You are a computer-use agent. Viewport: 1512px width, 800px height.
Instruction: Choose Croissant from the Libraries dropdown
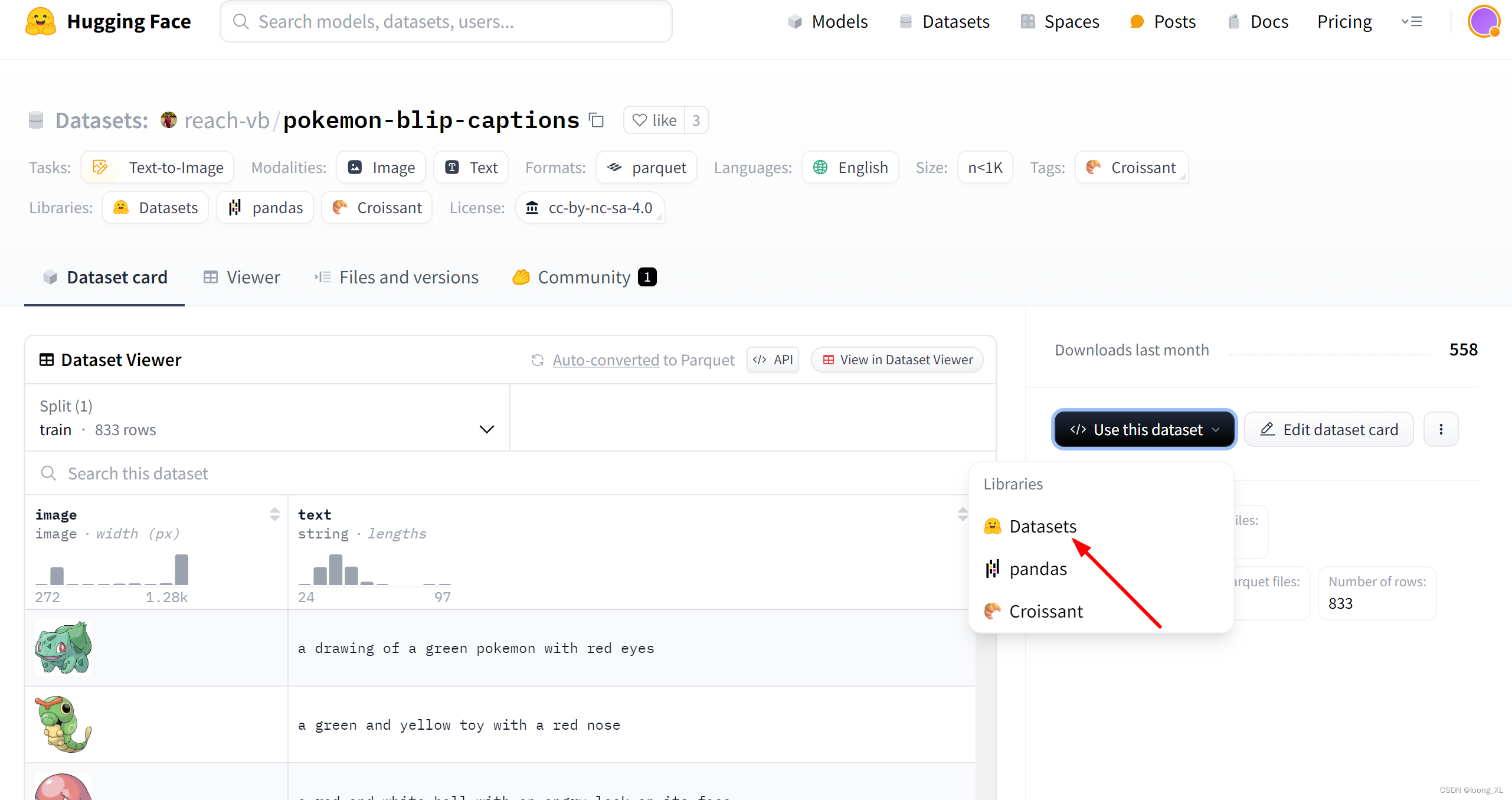coord(1101,611)
